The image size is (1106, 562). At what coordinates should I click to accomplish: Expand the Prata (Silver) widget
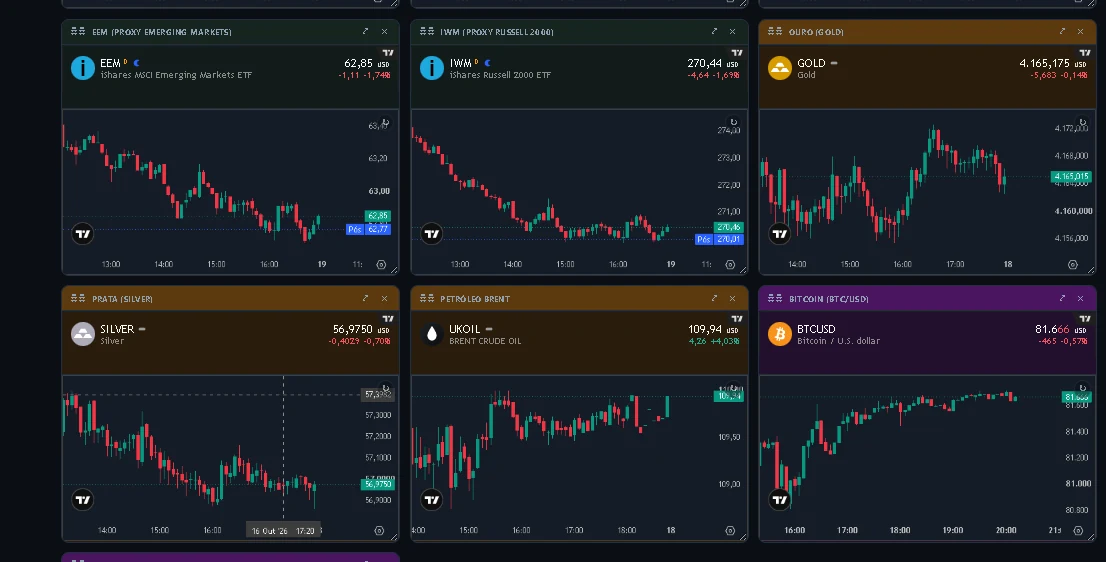pyautogui.click(x=365, y=298)
